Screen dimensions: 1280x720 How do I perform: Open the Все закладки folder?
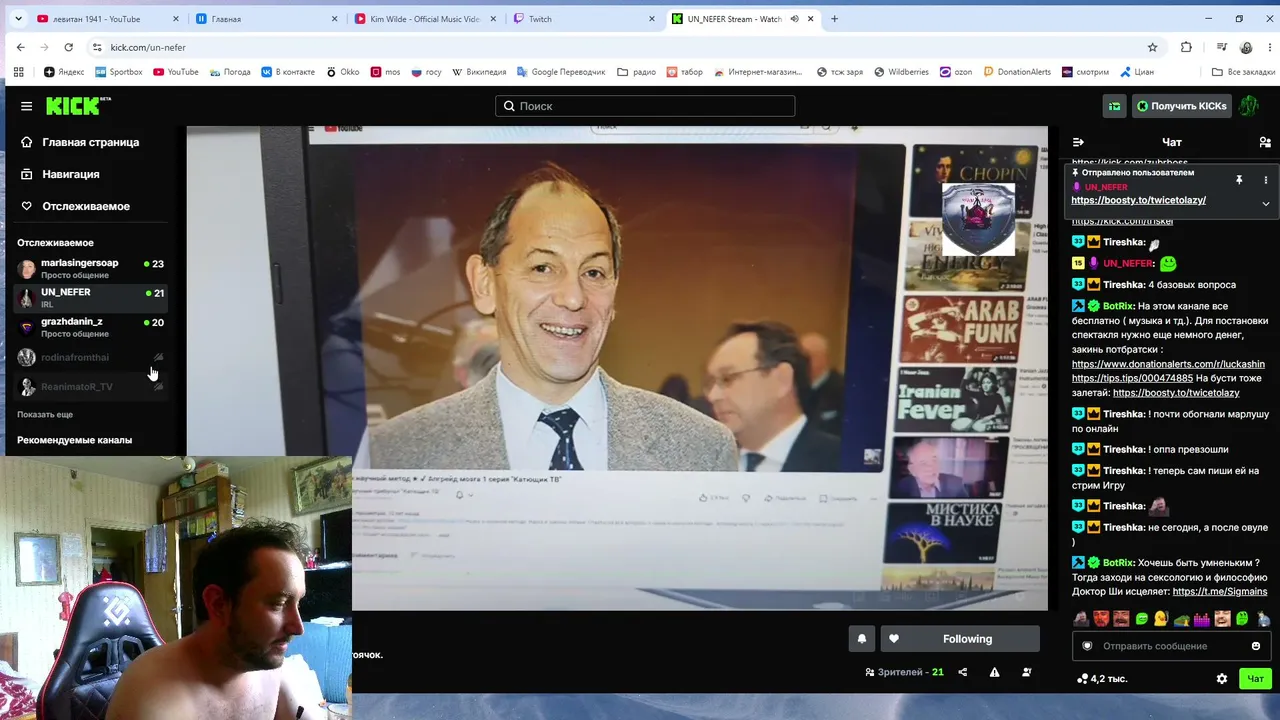pos(1243,72)
